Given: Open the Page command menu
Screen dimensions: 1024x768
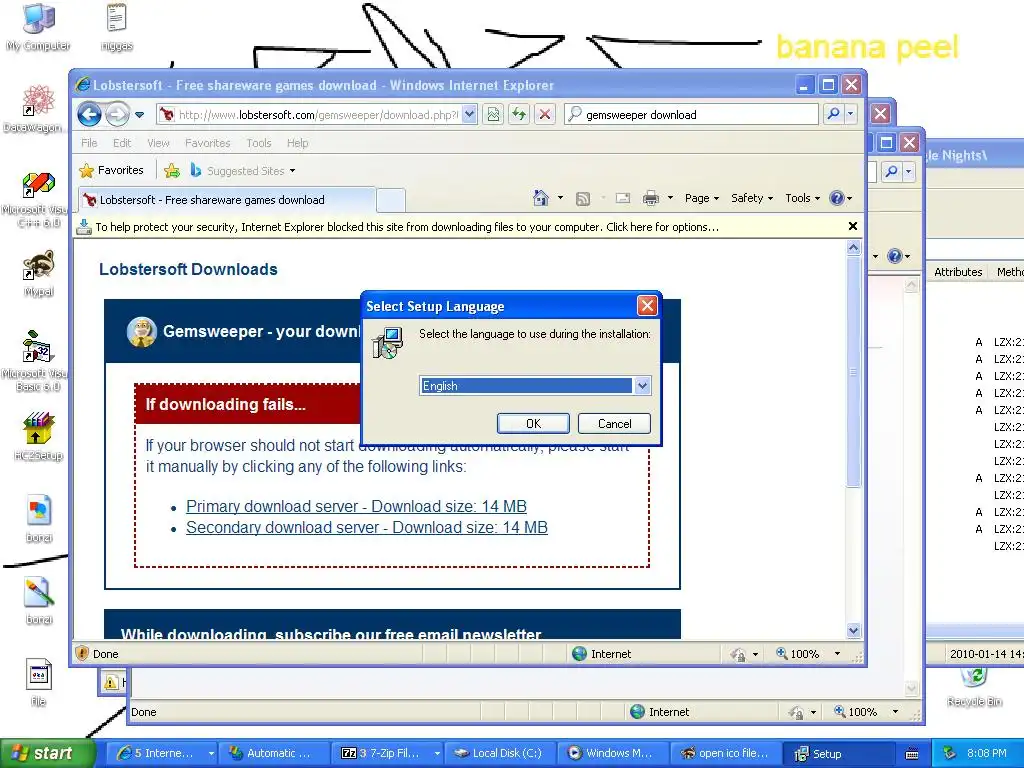Looking at the screenshot, I should (701, 198).
